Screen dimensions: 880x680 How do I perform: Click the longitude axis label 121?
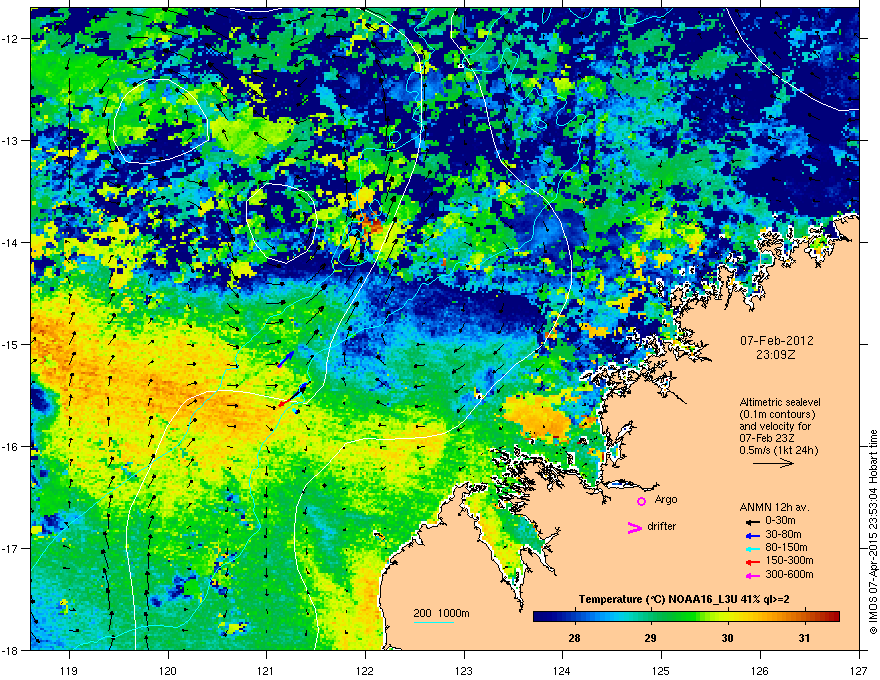click(266, 670)
